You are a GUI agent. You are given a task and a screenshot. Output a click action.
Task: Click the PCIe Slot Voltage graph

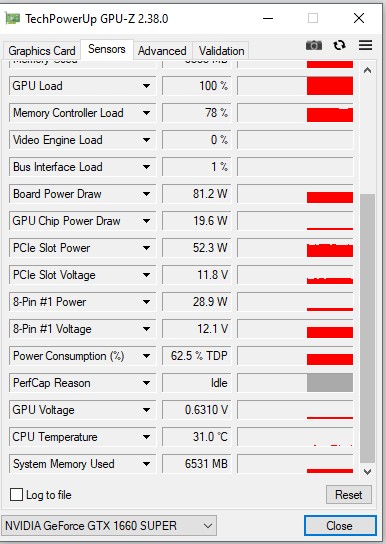click(295, 275)
